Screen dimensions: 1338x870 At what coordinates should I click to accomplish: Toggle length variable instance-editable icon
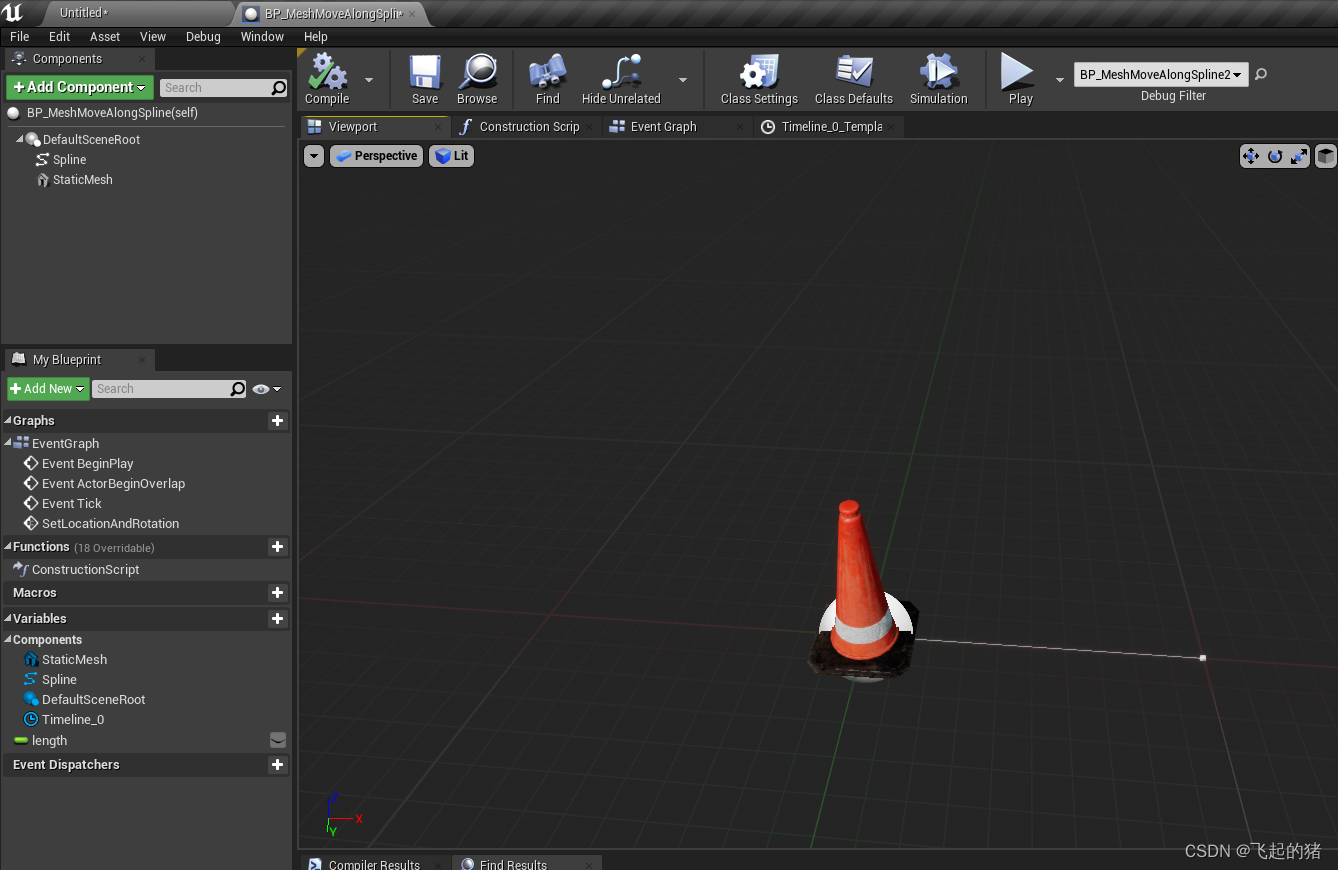click(x=278, y=740)
